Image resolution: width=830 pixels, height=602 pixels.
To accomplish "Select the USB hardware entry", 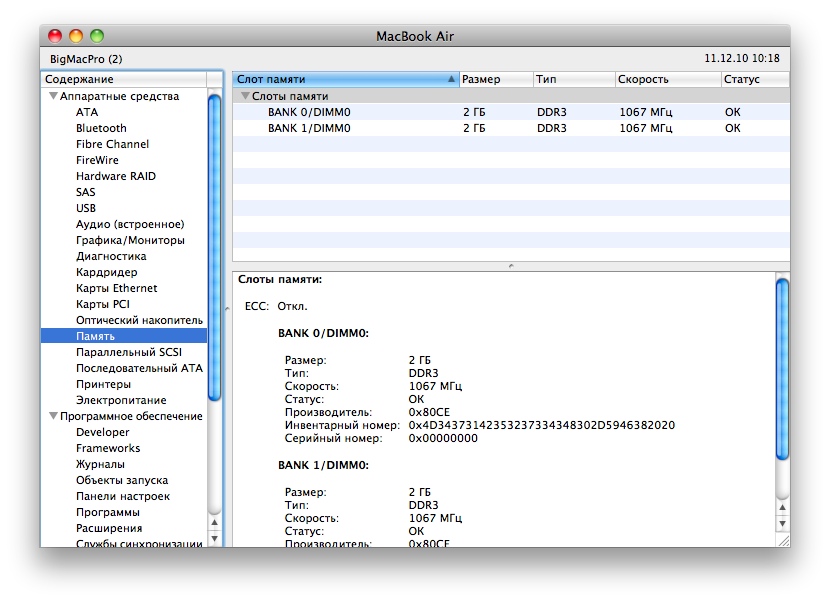I will tap(86, 209).
